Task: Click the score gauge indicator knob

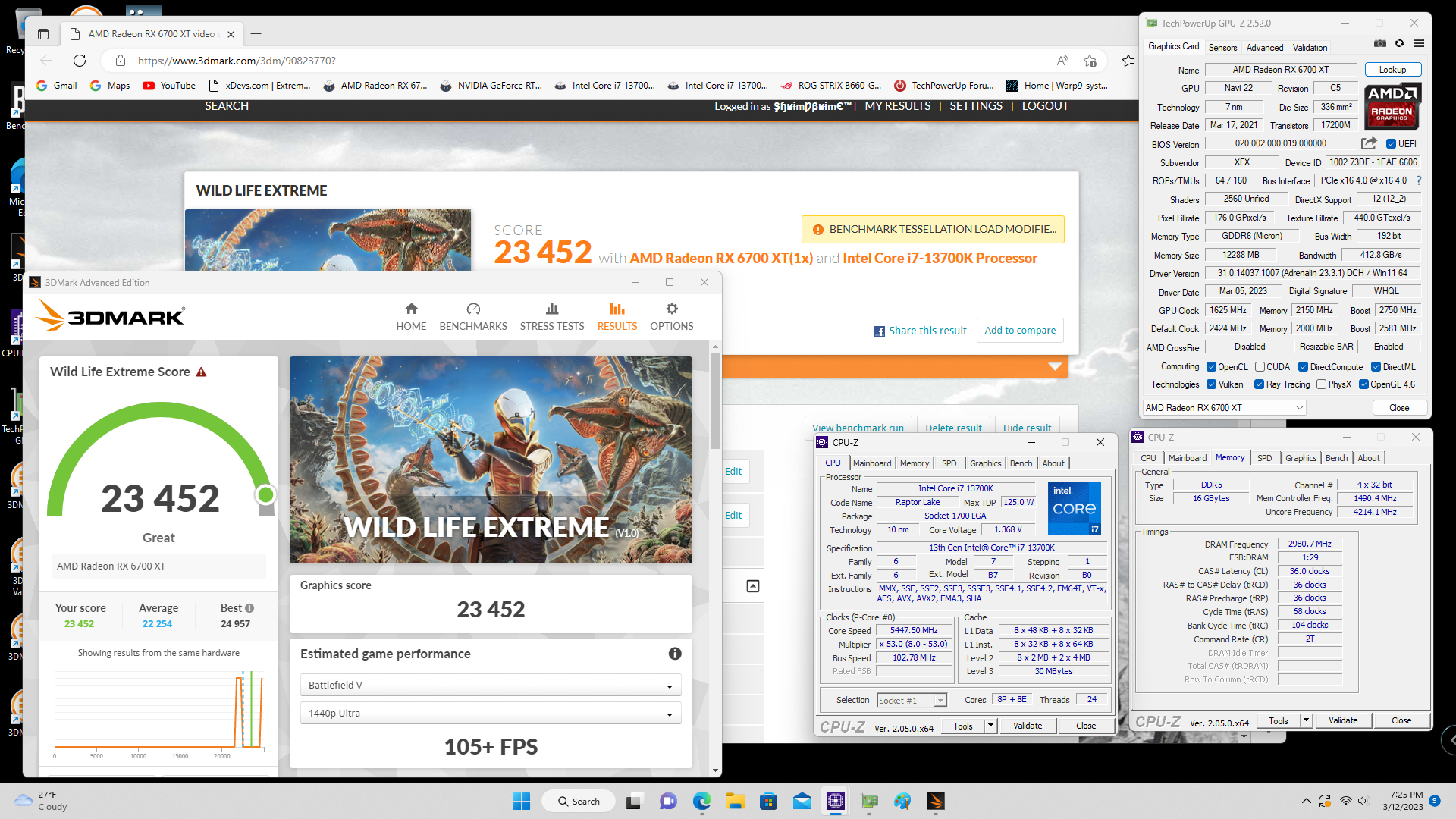Action: click(265, 494)
